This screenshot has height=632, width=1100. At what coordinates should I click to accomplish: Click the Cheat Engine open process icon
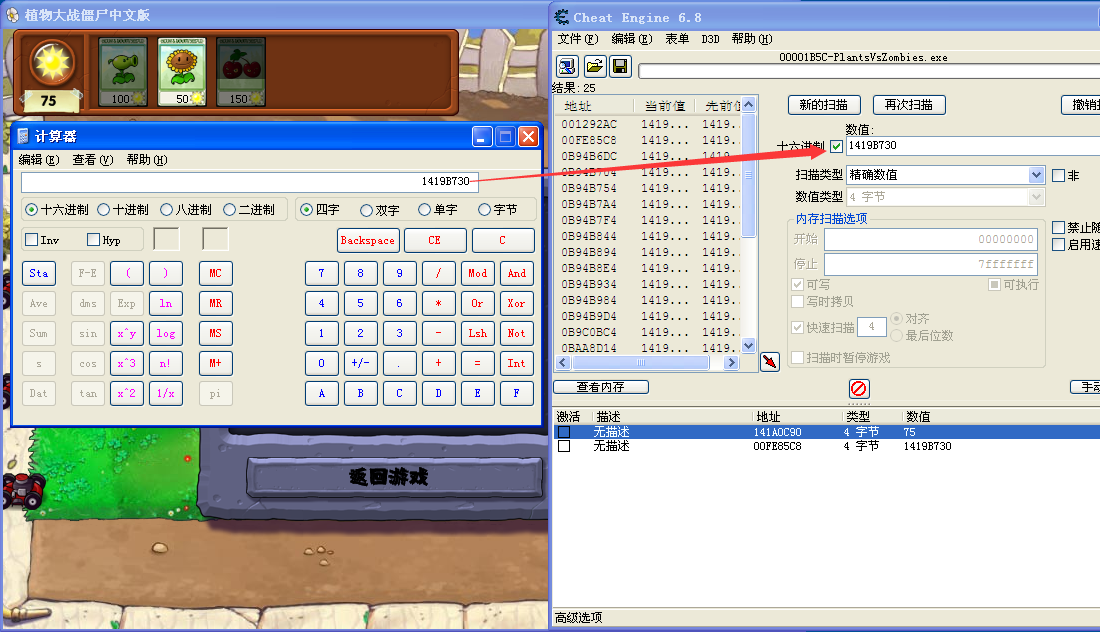click(x=568, y=67)
